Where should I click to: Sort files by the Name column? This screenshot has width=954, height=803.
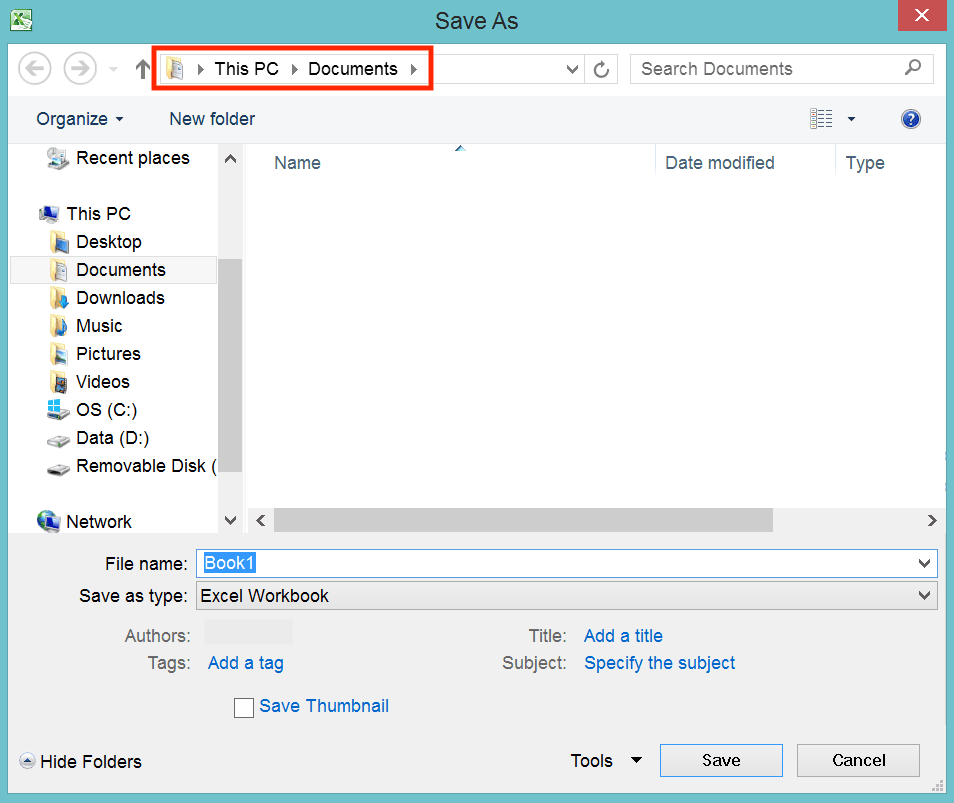pos(298,163)
